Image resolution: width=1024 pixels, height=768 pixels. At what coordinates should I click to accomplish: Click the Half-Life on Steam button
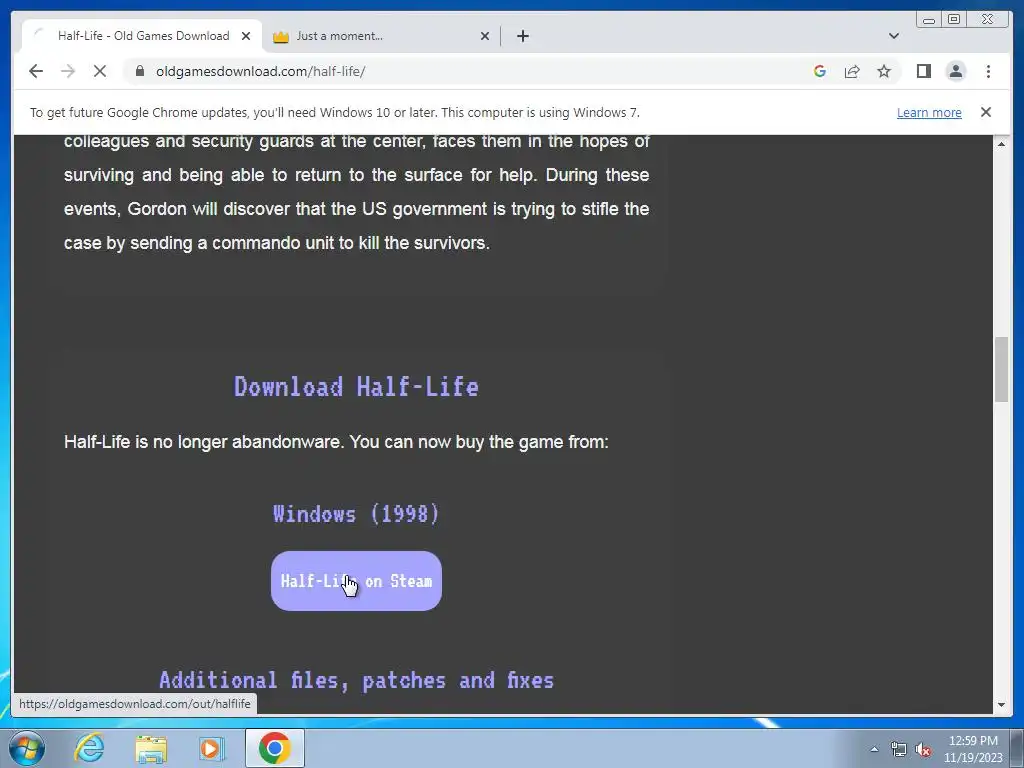357,581
